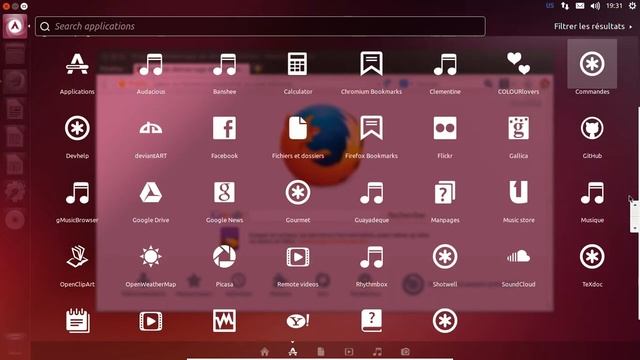Viewport: 640px width, 360px height.
Task: Open the mail envelope indicator
Action: tap(580, 6)
